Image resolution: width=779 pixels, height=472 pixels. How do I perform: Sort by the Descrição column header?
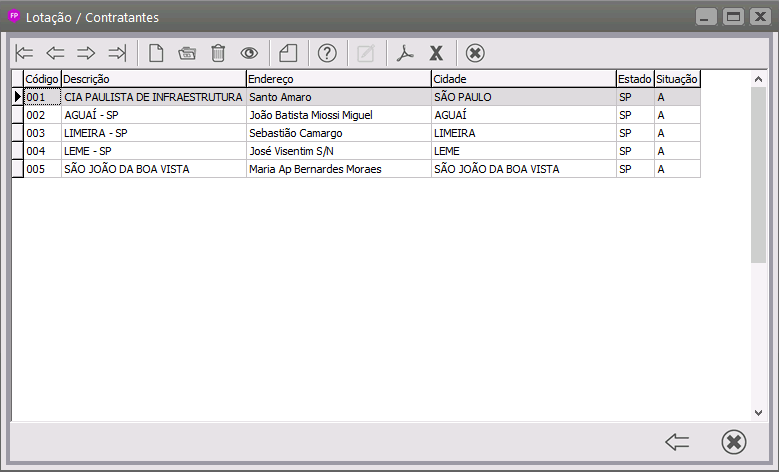pyautogui.click(x=153, y=79)
